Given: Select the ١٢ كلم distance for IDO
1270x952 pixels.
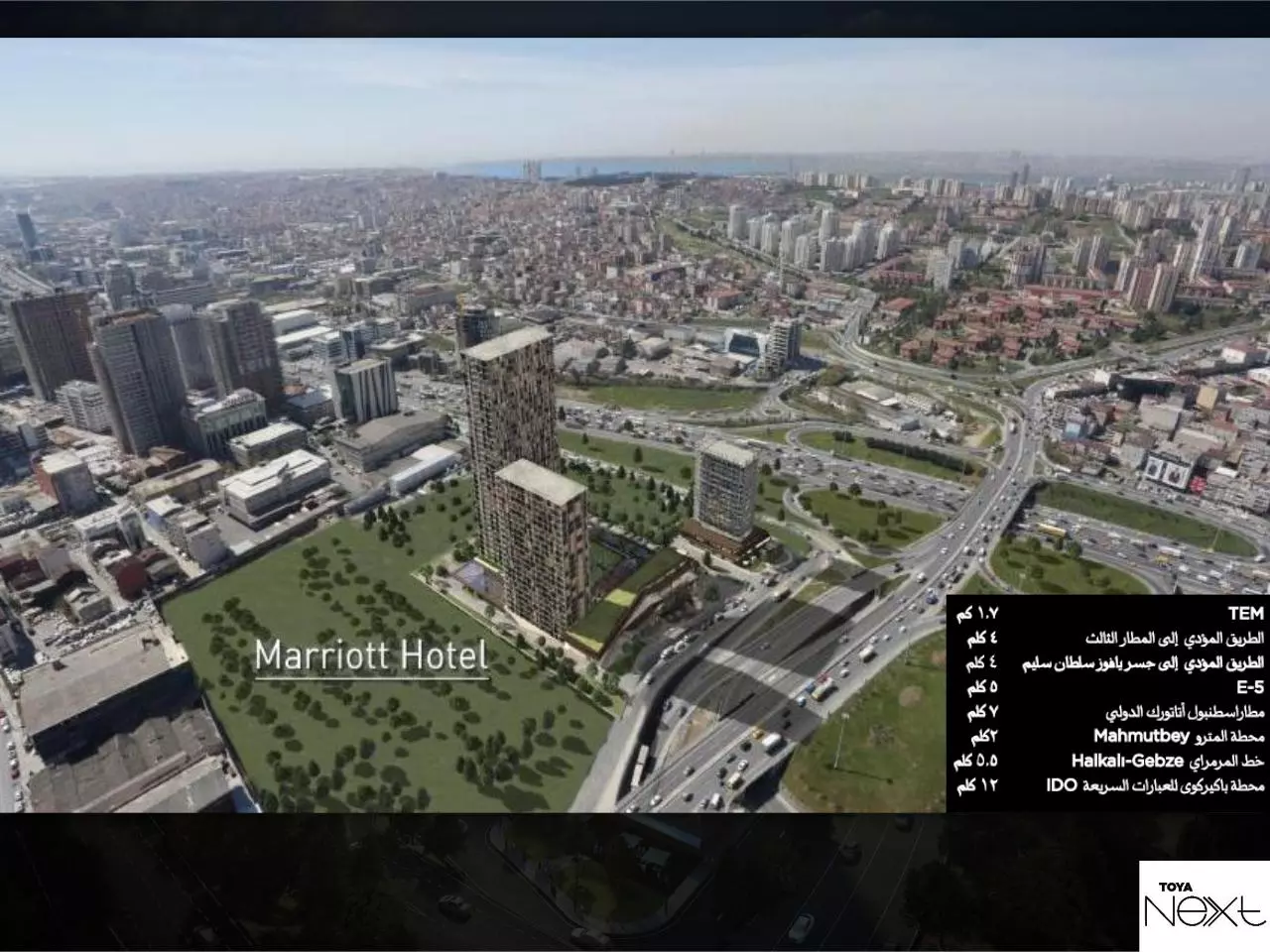Looking at the screenshot, I should point(977,785).
